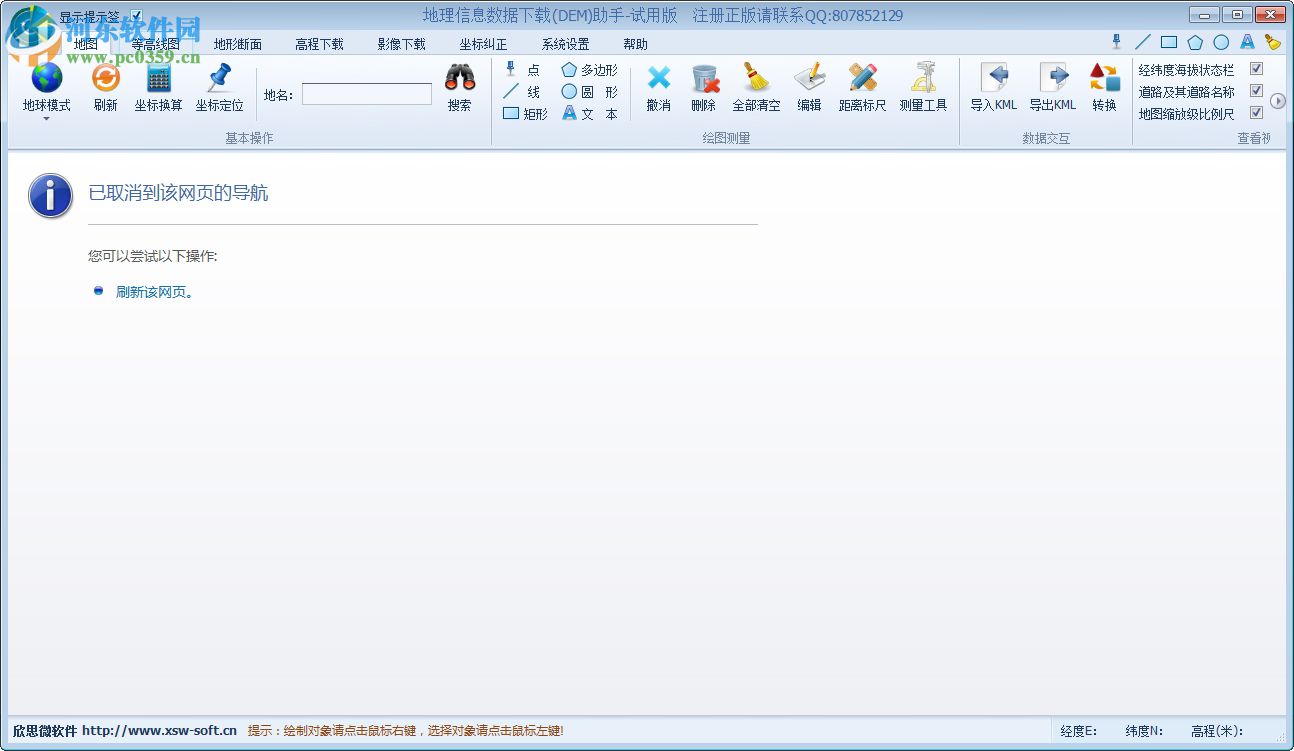Viewport: 1294px width, 751px height.
Task: Click the quick-access line icon
Action: [1143, 42]
